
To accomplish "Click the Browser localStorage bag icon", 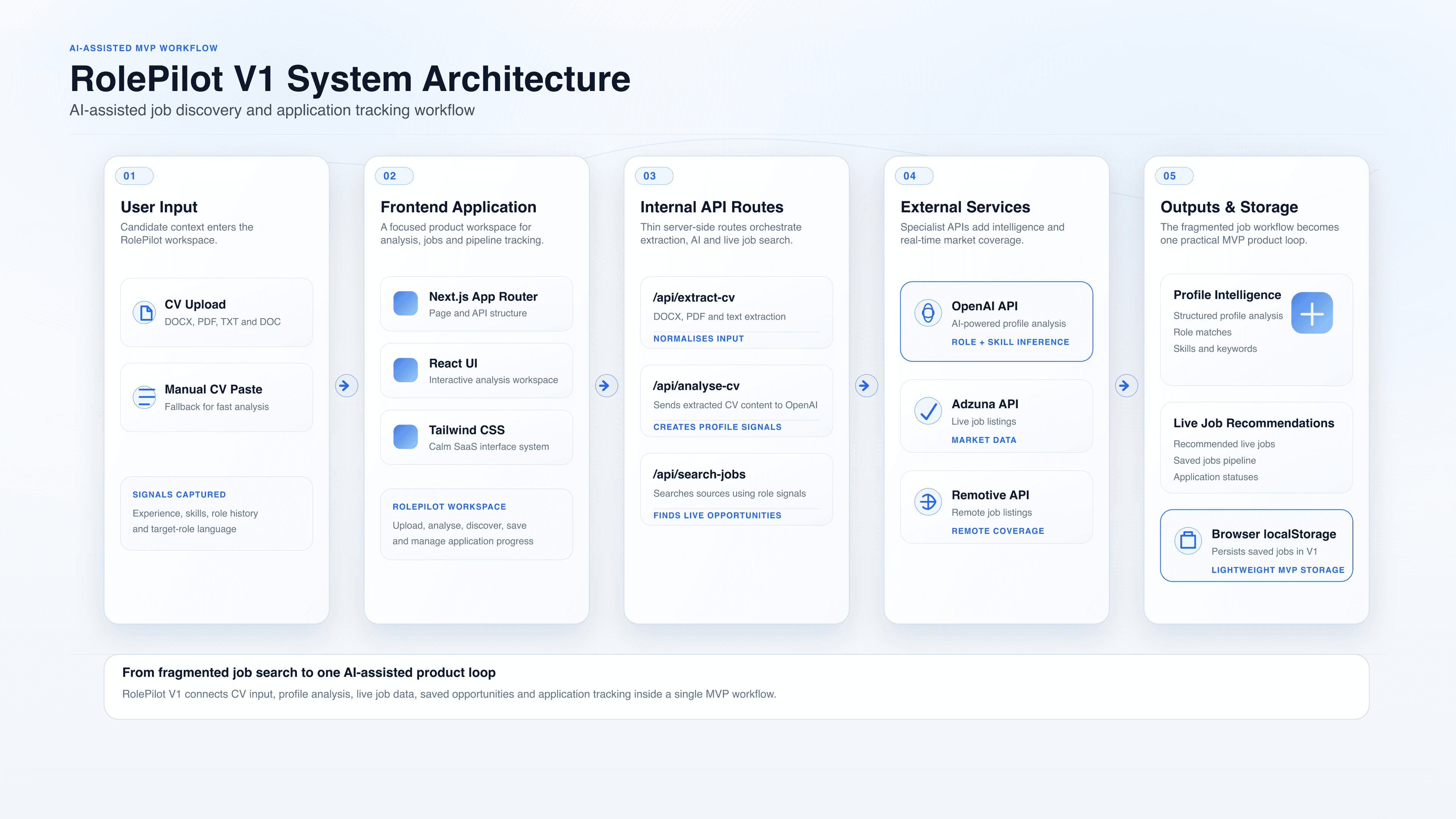I will [x=1188, y=541].
